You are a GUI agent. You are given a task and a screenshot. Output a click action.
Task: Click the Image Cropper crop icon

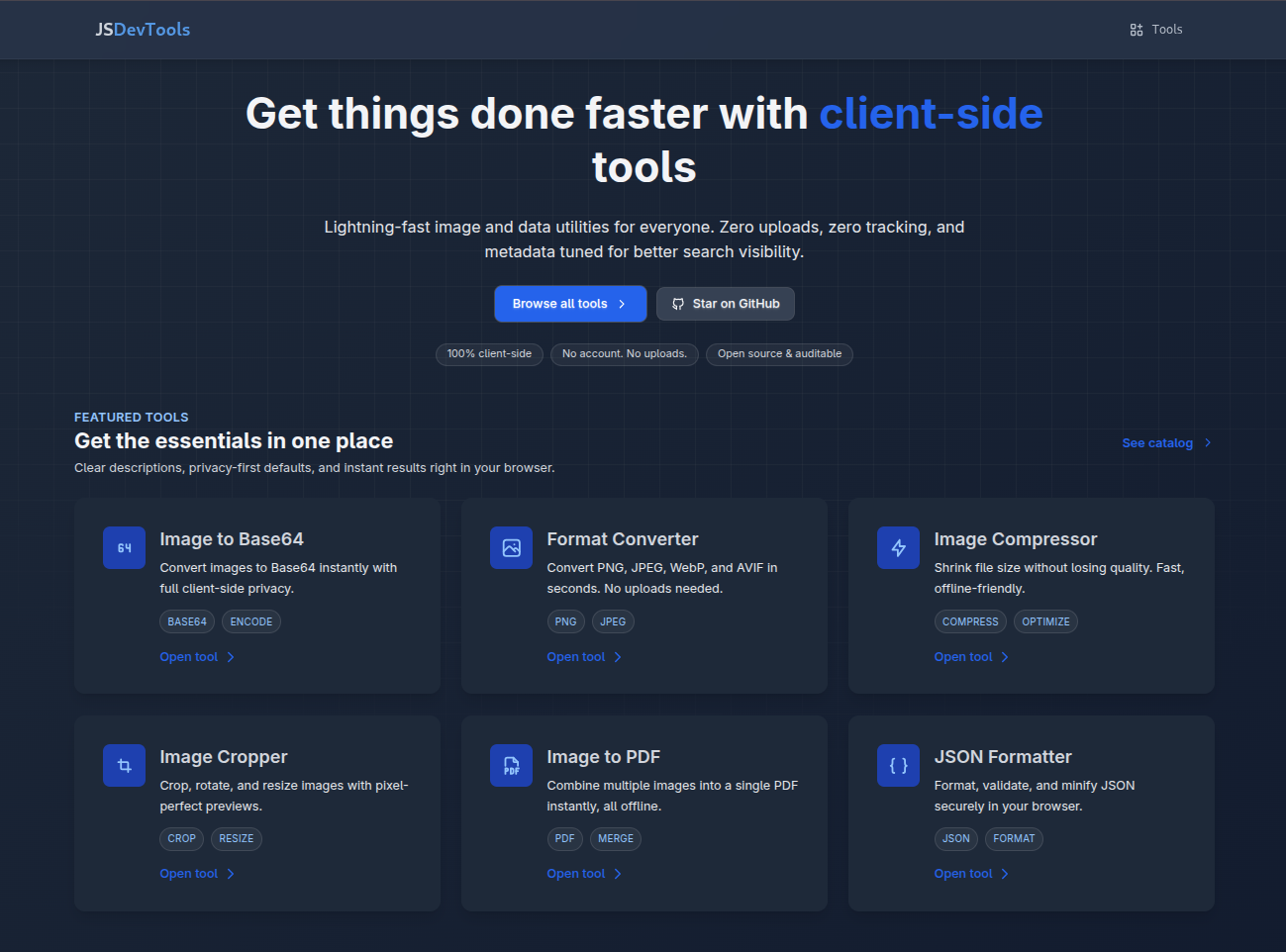pos(124,765)
